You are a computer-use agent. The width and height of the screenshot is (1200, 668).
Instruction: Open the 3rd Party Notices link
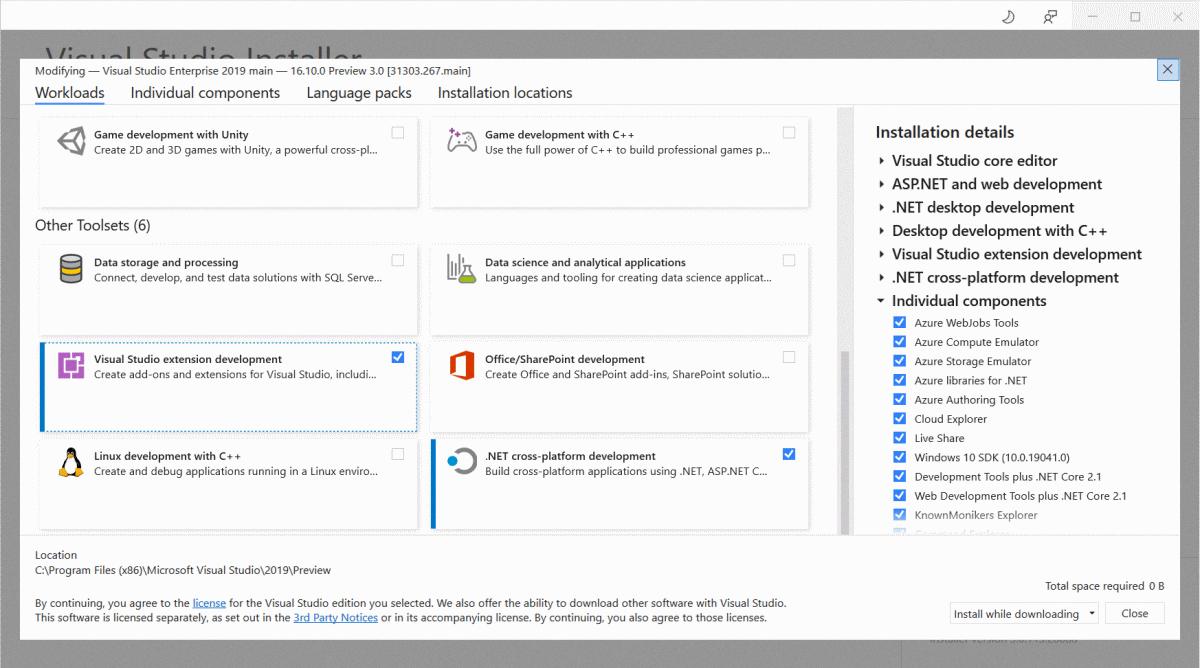click(x=336, y=618)
